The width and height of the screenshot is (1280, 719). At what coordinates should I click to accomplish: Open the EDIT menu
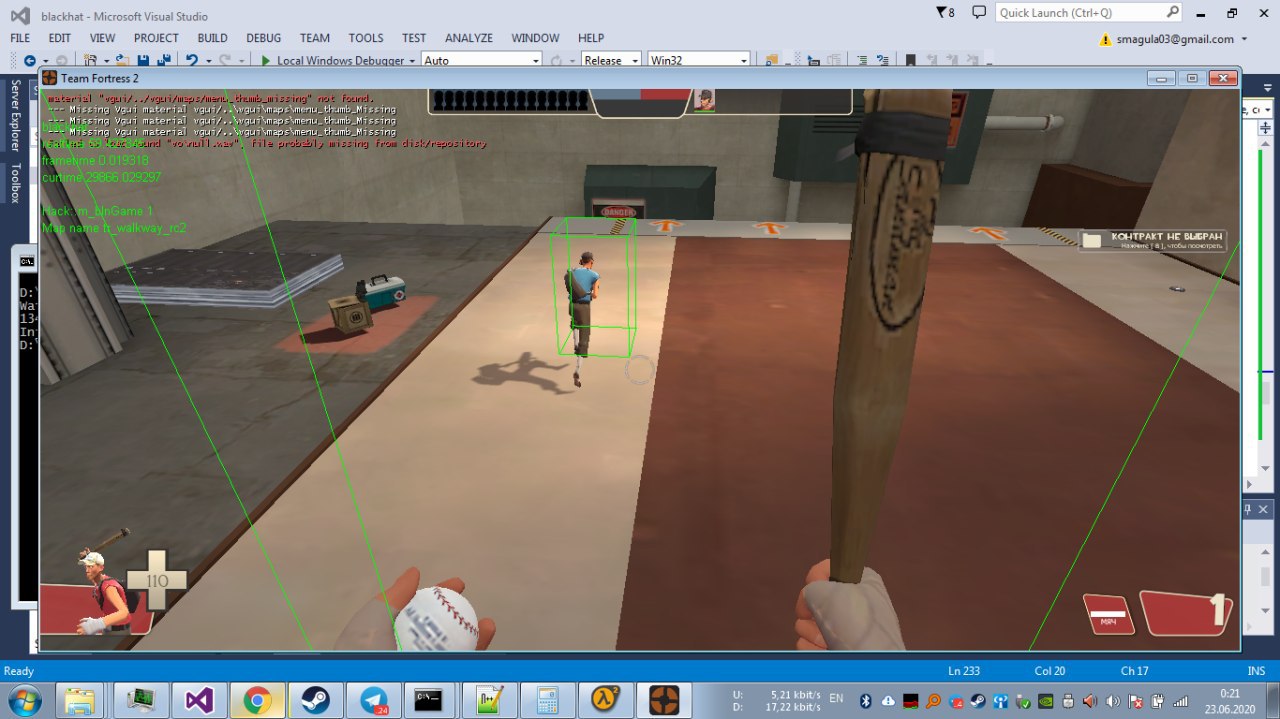click(x=60, y=38)
